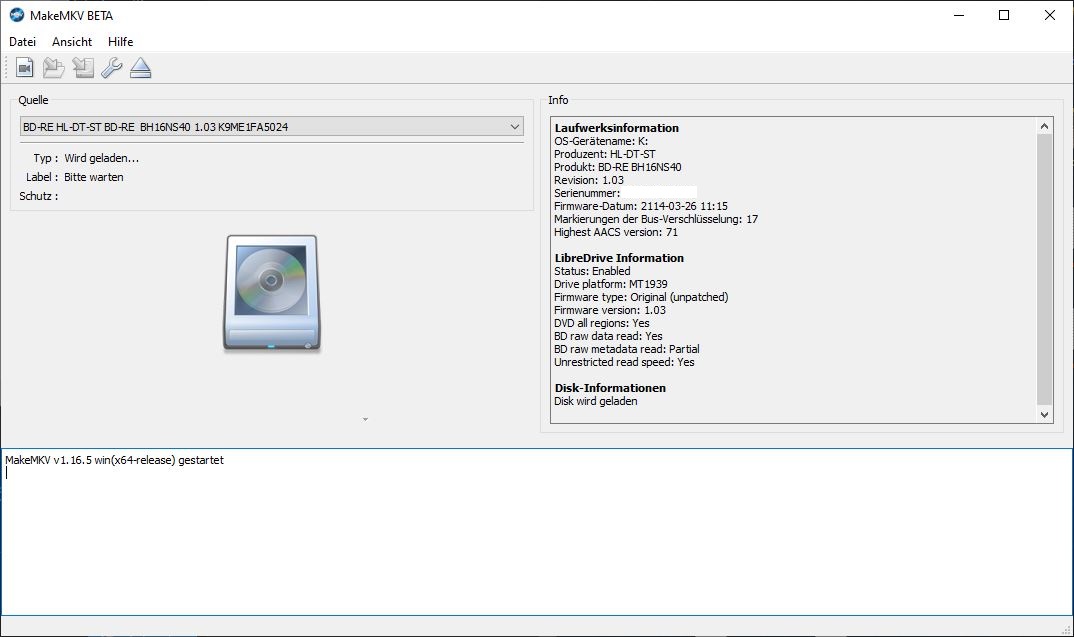Expand the BD-RE BH16NS40 source drive dropdown
The image size is (1074, 637).
tap(272, 127)
